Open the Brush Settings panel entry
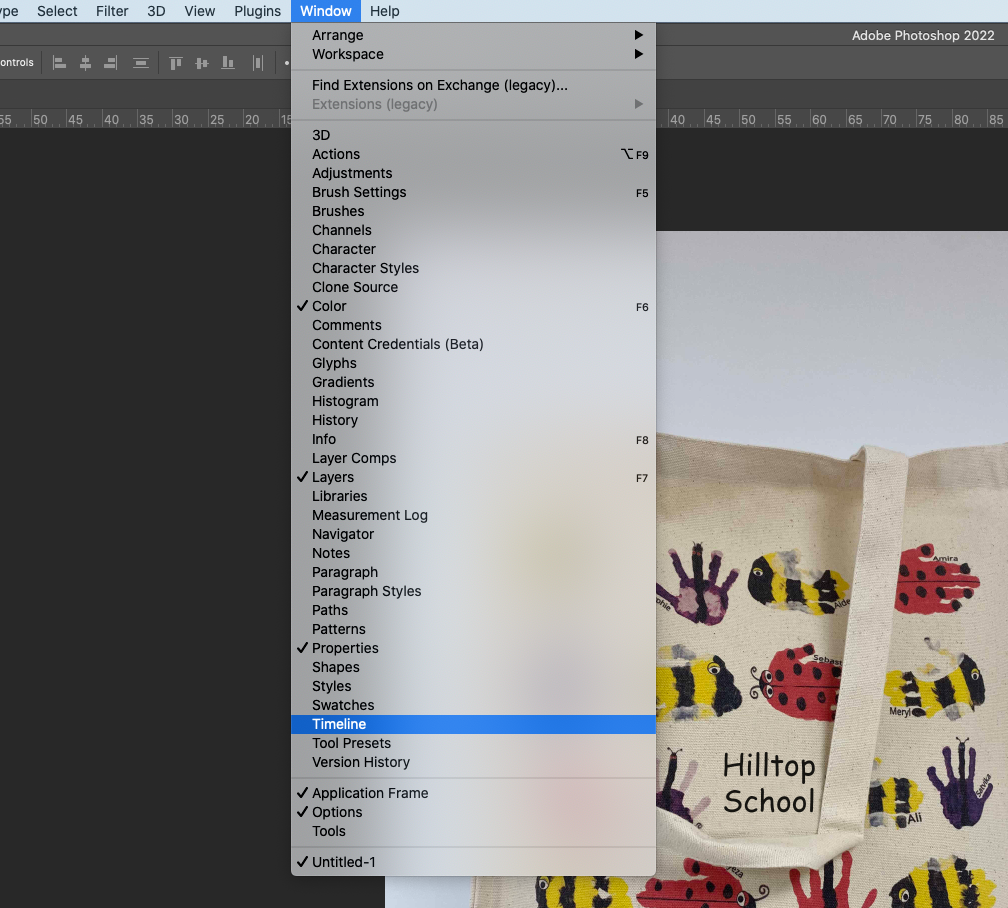 click(359, 192)
